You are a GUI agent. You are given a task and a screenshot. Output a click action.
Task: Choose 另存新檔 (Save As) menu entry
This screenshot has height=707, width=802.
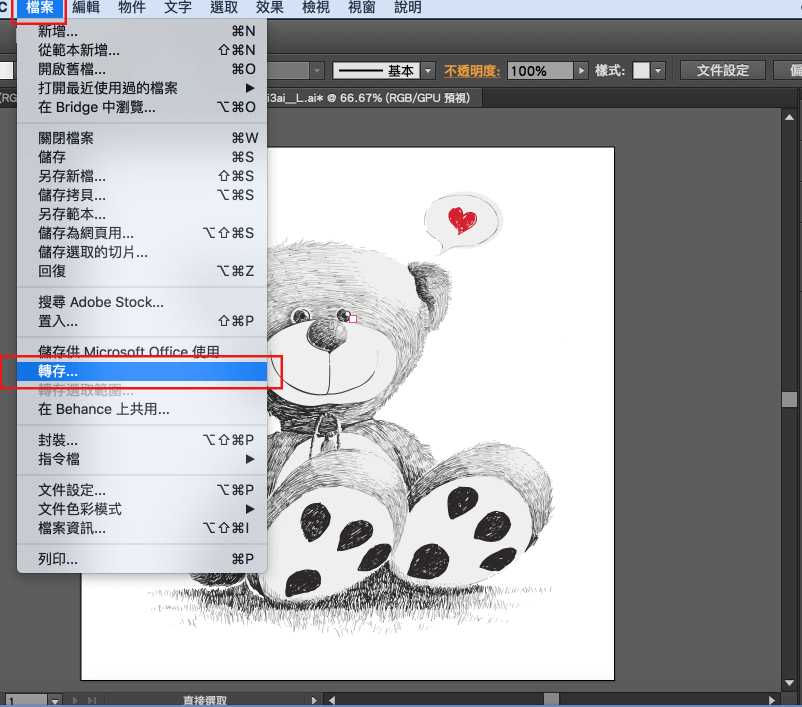click(72, 176)
